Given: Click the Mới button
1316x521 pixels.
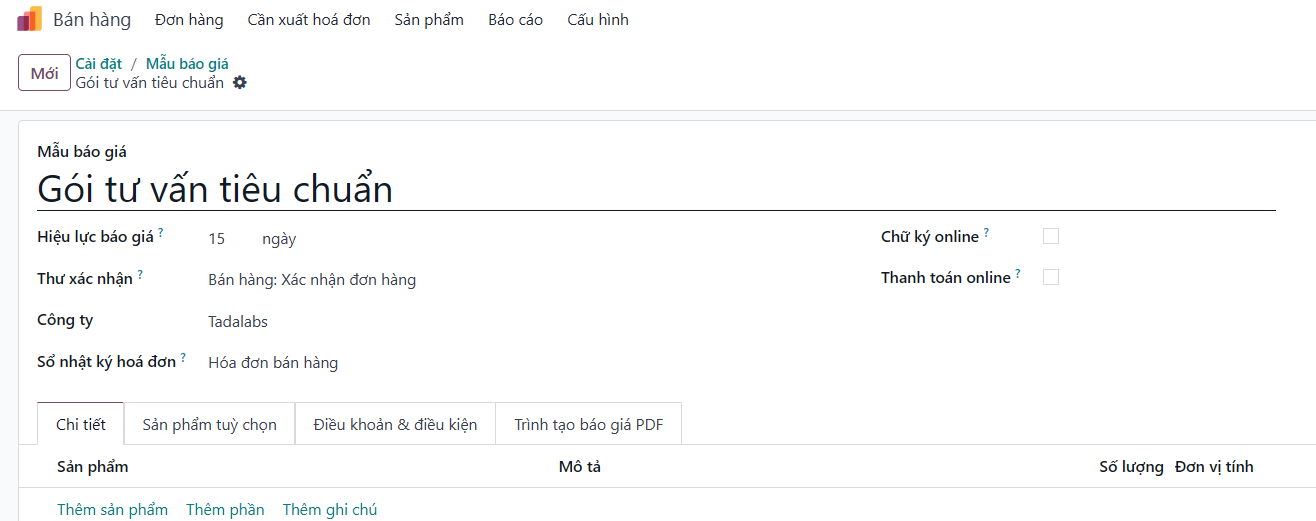Looking at the screenshot, I should 44,73.
